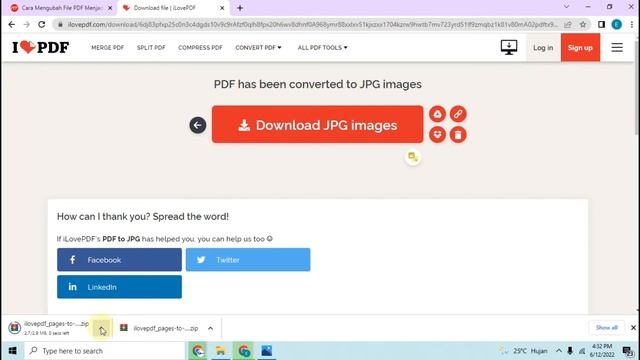Open the browser side panel icon

(x=601, y=24)
